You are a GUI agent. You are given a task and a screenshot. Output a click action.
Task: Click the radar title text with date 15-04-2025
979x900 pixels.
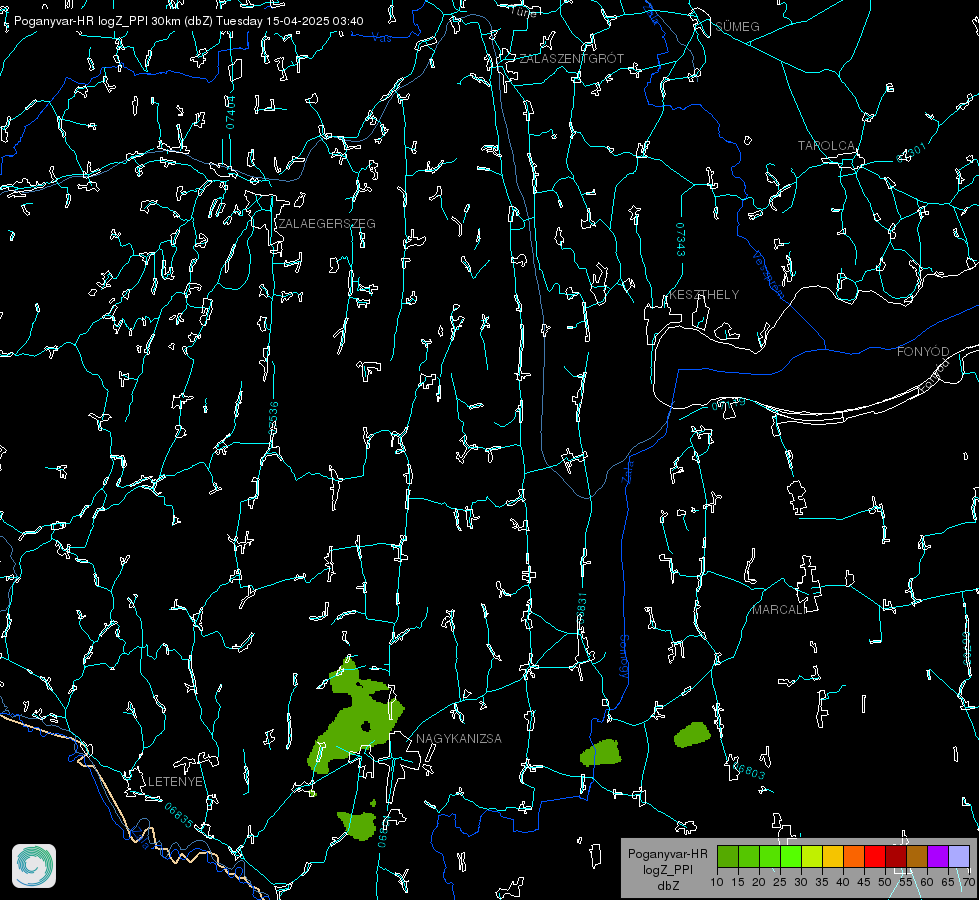[x=189, y=21]
